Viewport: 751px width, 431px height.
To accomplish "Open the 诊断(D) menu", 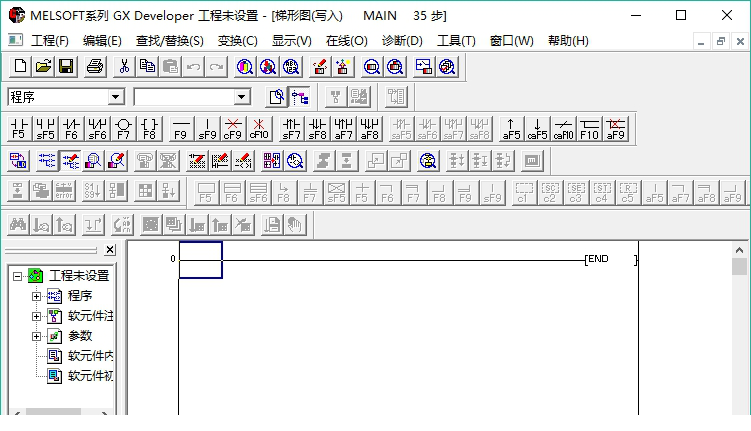I will pyautogui.click(x=402, y=41).
